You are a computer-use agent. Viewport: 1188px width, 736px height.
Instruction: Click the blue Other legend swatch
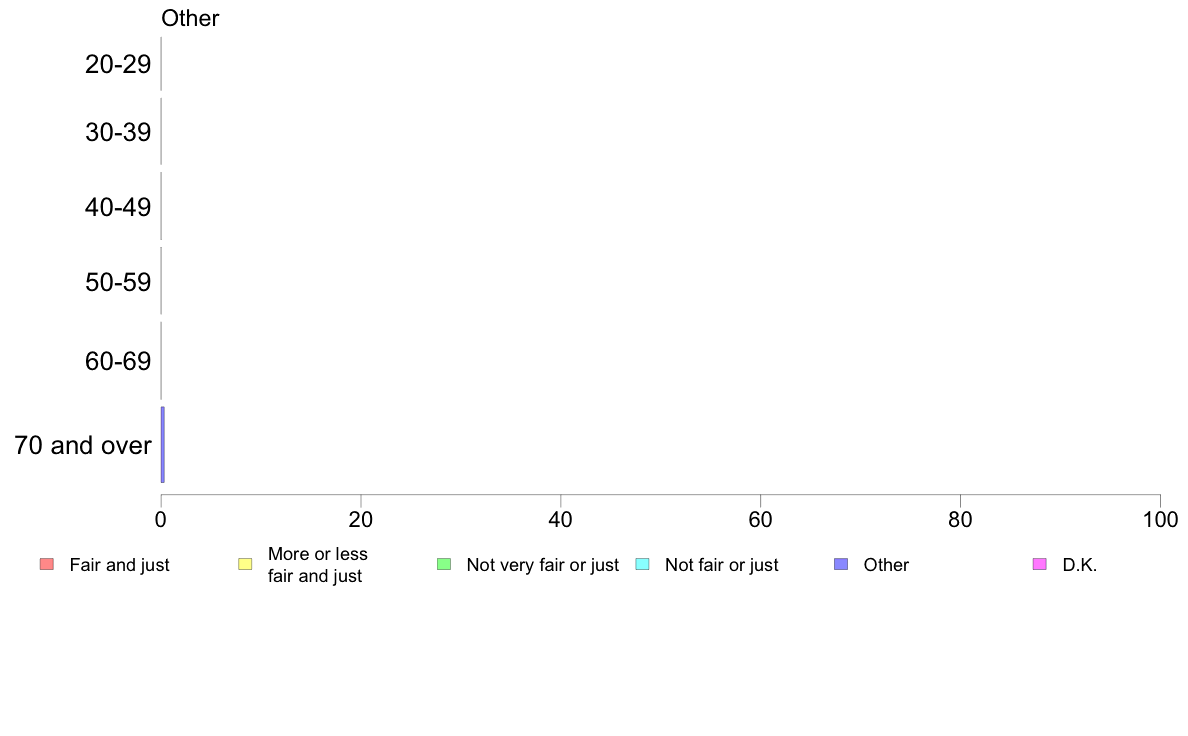tap(841, 564)
